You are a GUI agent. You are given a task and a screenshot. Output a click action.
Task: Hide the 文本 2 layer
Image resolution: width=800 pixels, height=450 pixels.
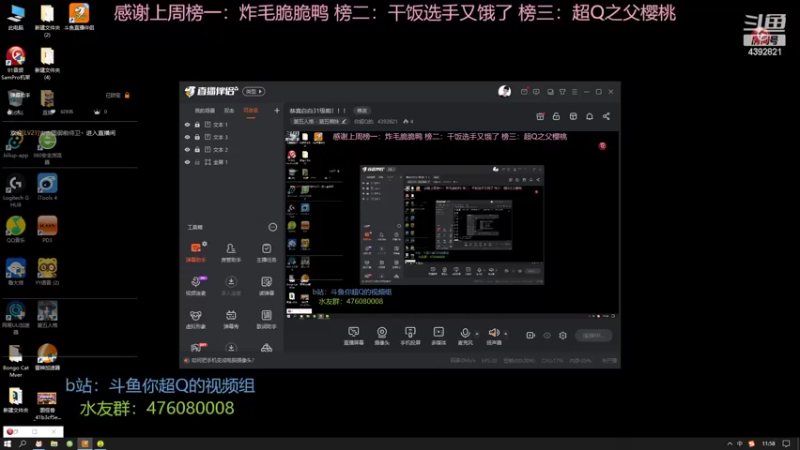(x=187, y=149)
